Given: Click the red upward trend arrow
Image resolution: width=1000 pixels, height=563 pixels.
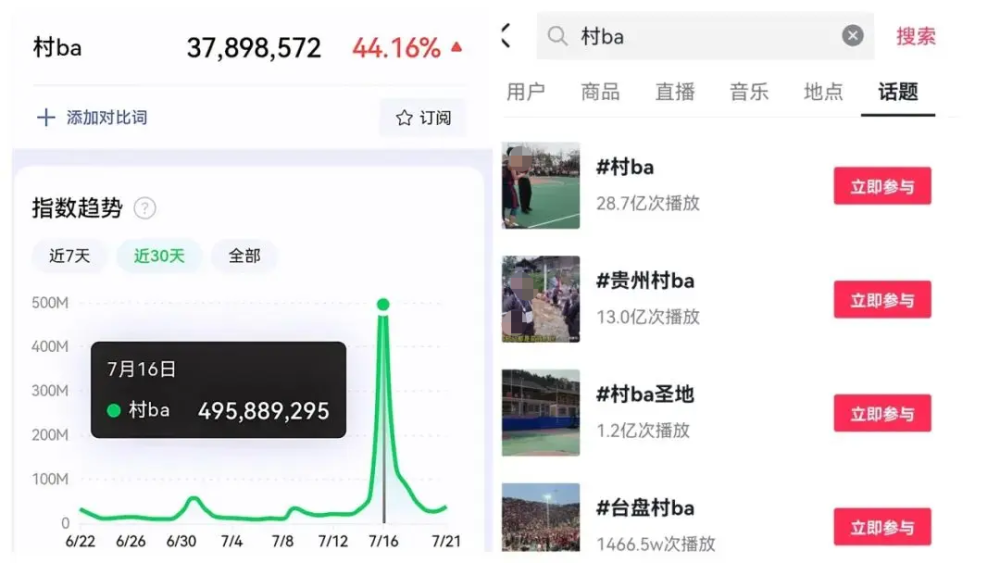Looking at the screenshot, I should (456, 47).
